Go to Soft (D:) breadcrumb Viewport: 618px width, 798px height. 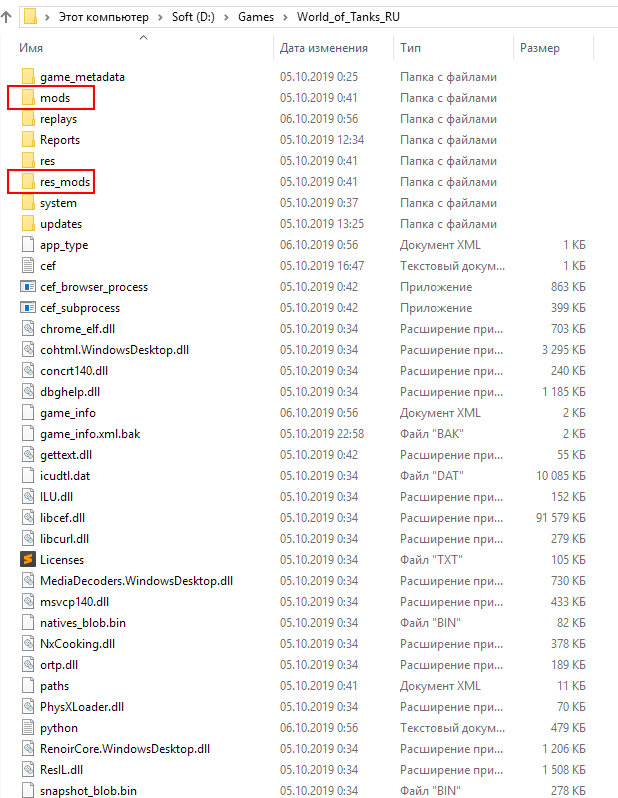click(x=193, y=17)
